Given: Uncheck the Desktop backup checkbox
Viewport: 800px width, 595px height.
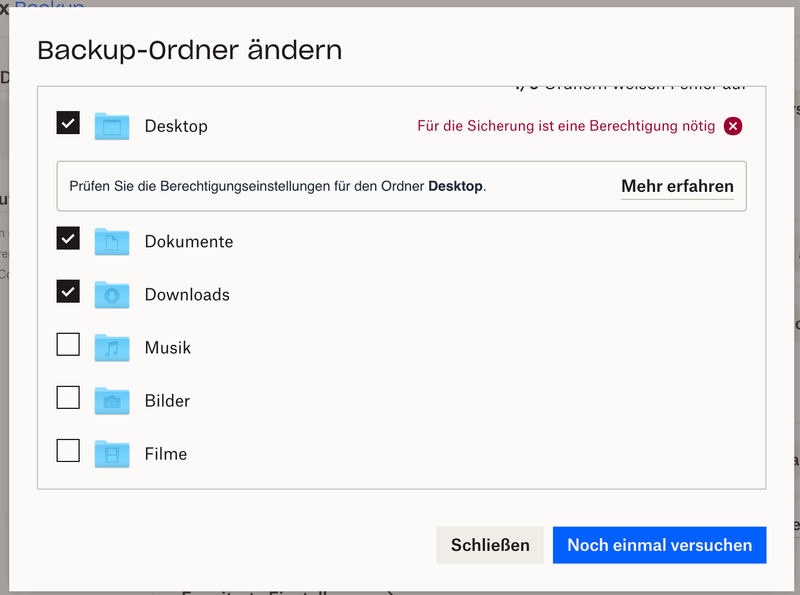Looking at the screenshot, I should pos(67,123).
